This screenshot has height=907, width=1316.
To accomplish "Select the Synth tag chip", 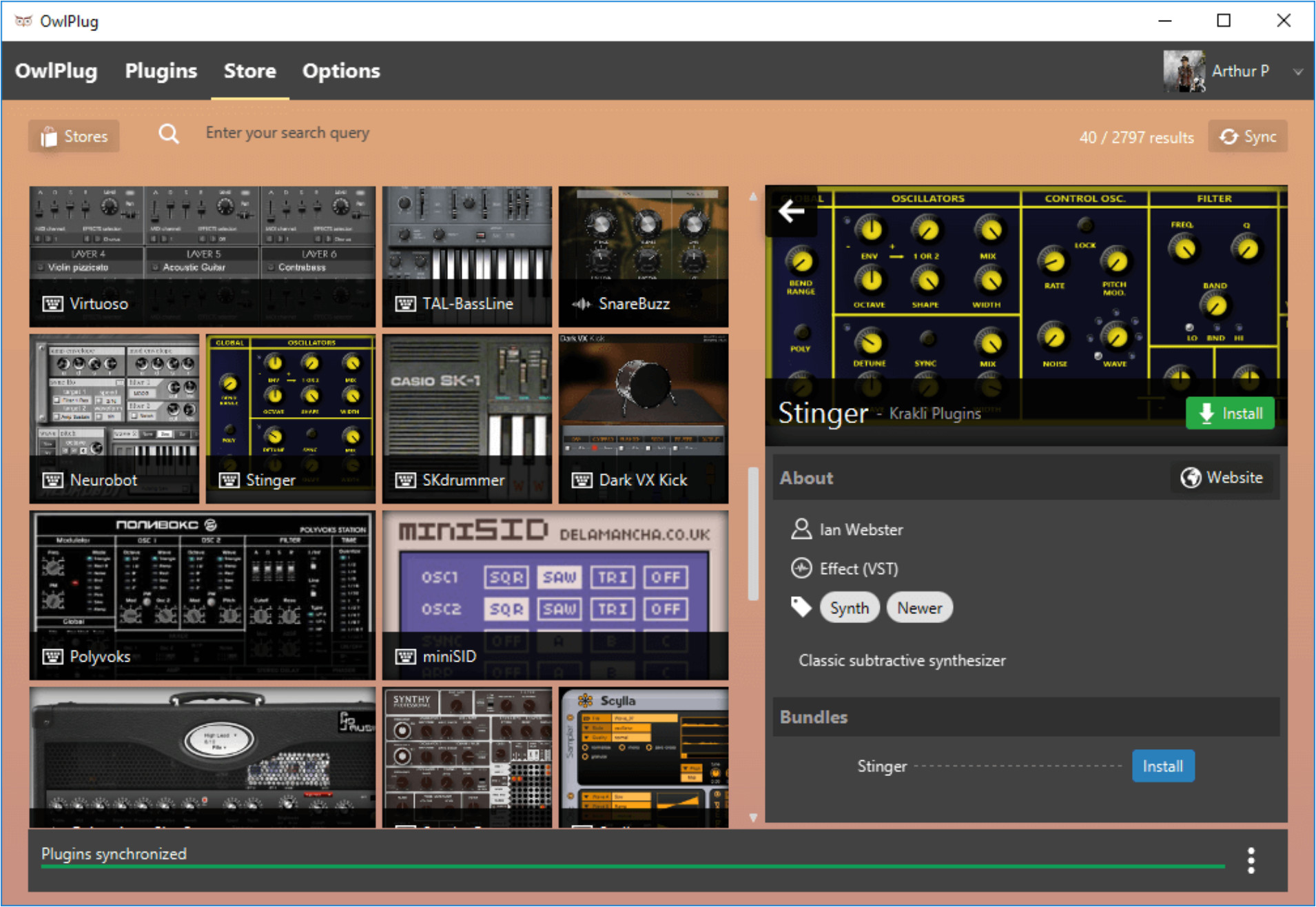I will click(x=849, y=608).
